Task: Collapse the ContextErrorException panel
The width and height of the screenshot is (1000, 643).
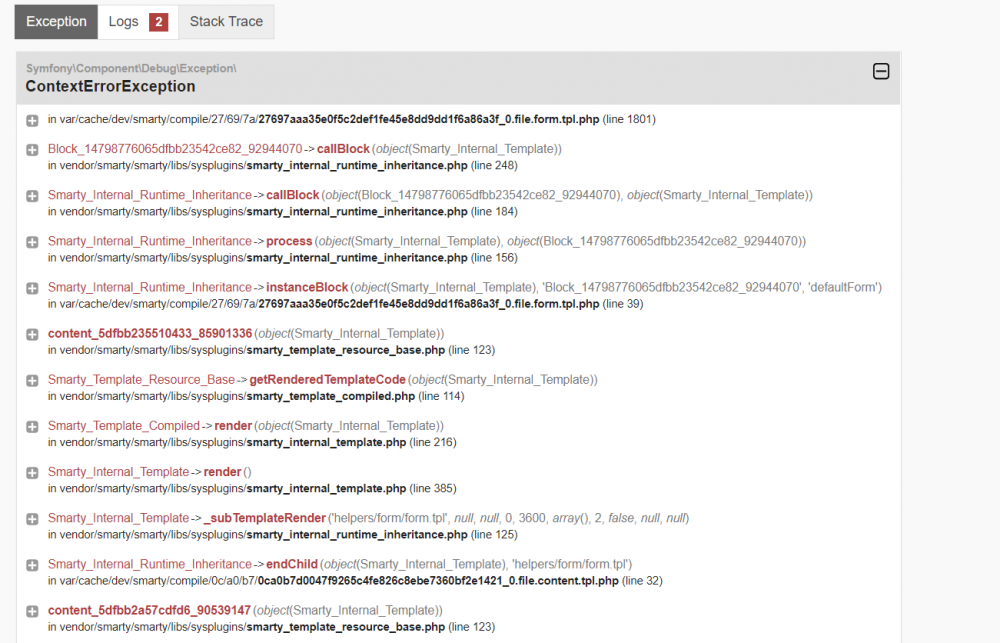Action: [881, 71]
